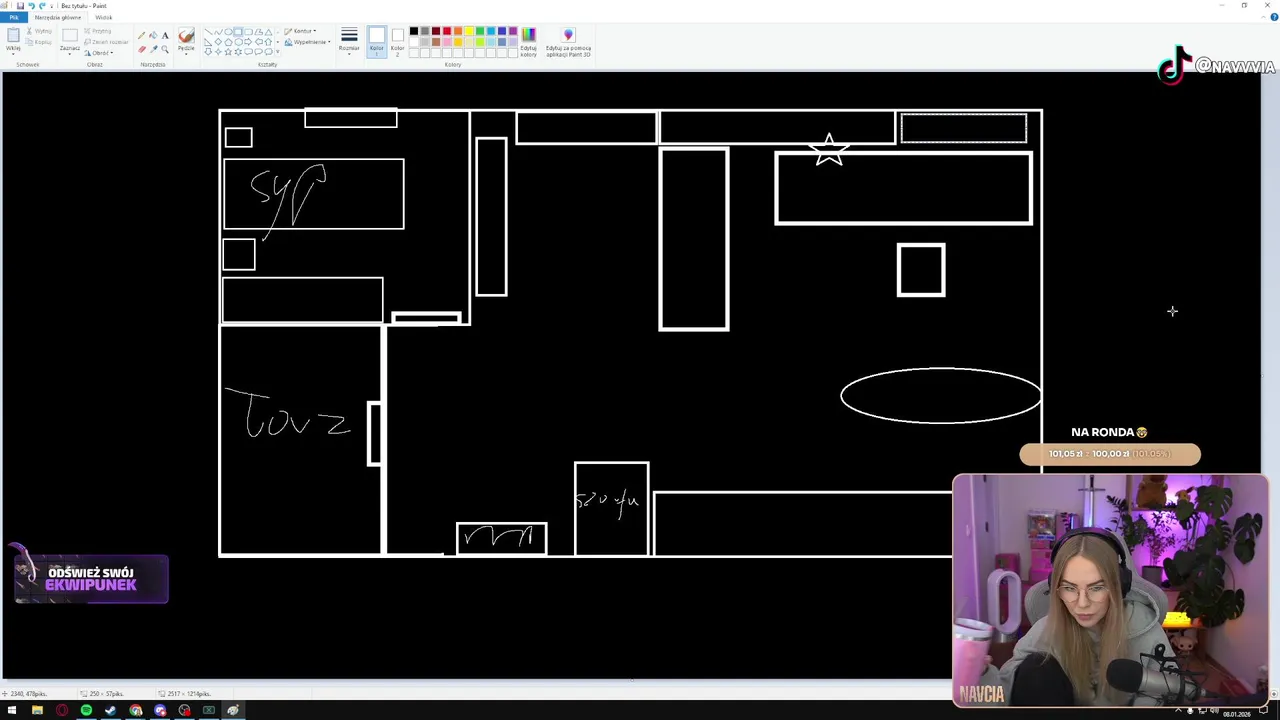
Task: Open Chrome from the taskbar
Action: tap(136, 710)
